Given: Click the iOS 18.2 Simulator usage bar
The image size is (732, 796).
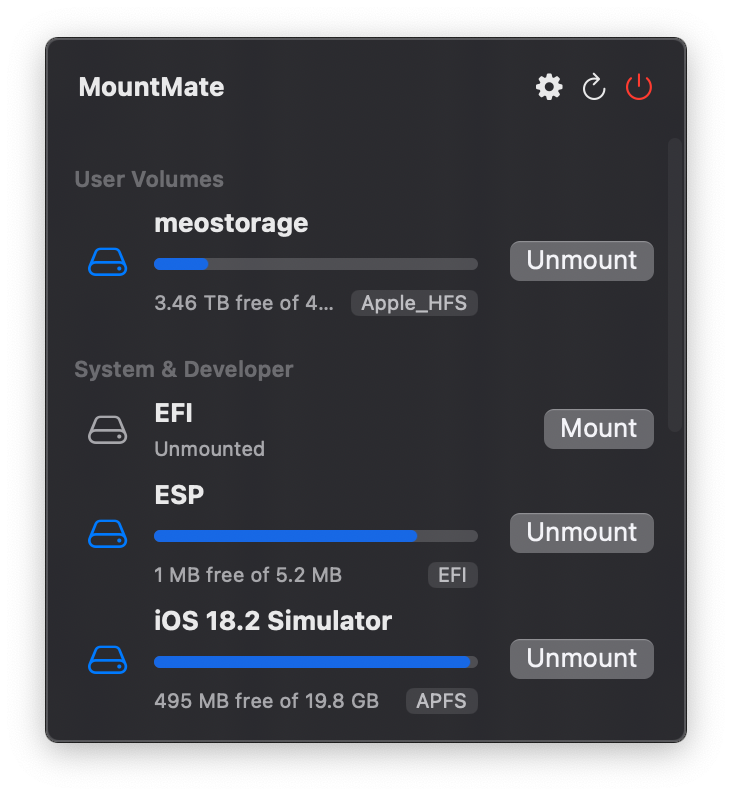Looking at the screenshot, I should pos(316,662).
